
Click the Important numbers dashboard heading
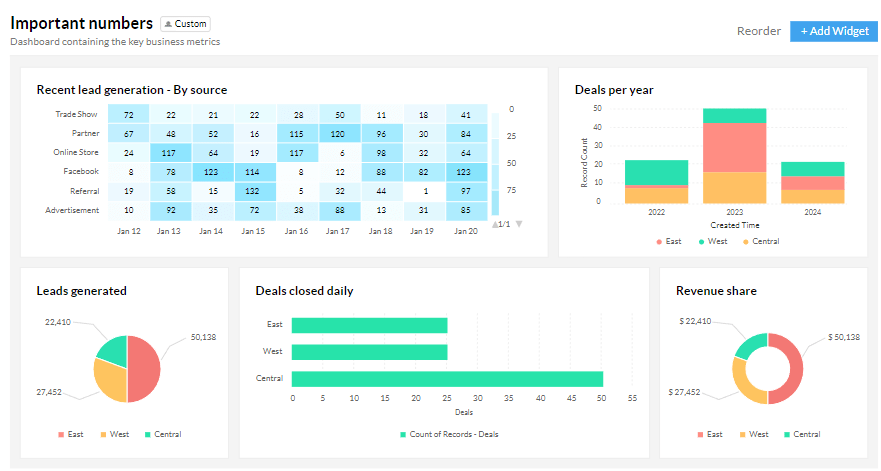[x=81, y=24]
